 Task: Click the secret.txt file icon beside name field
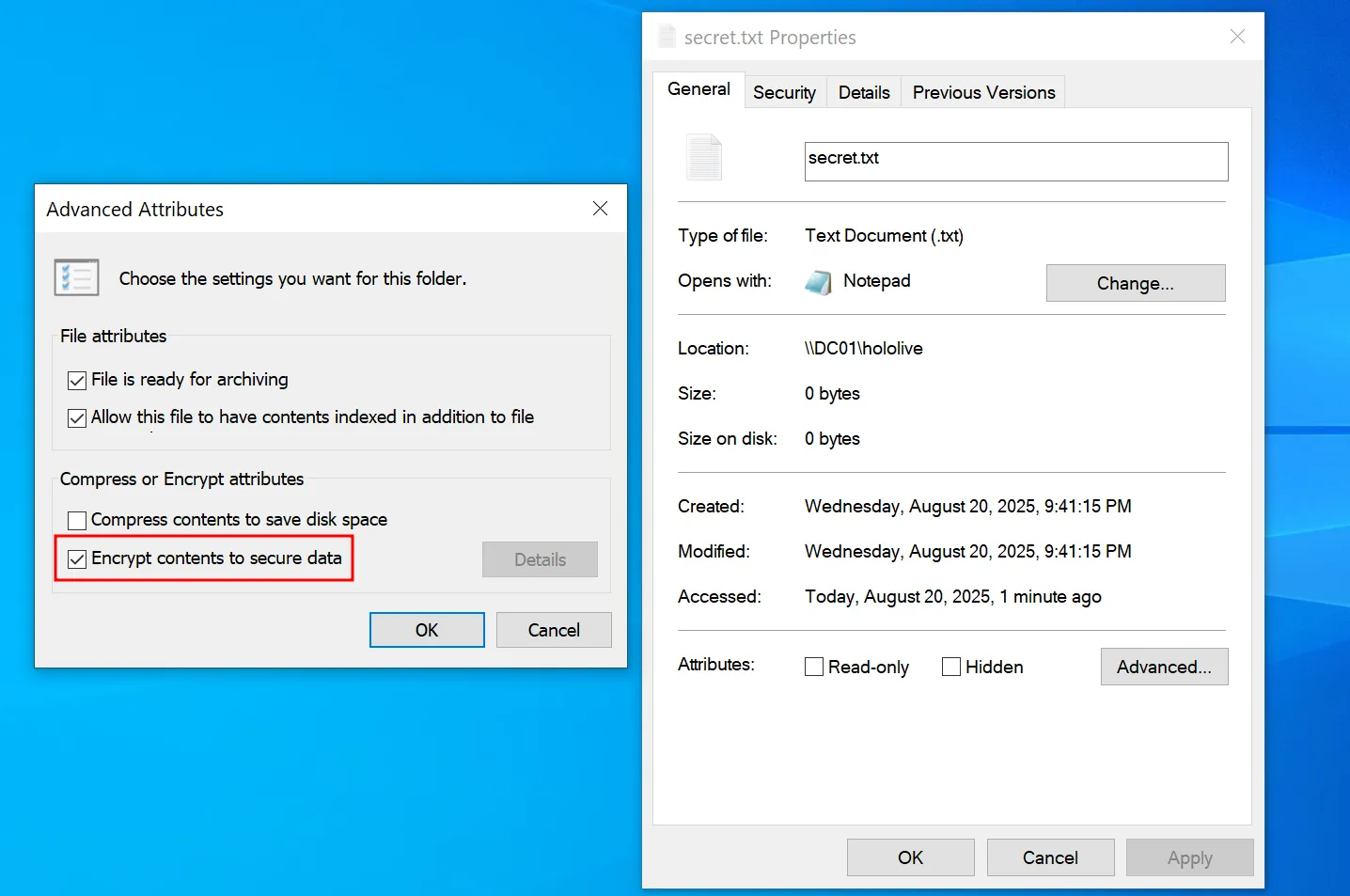(704, 157)
